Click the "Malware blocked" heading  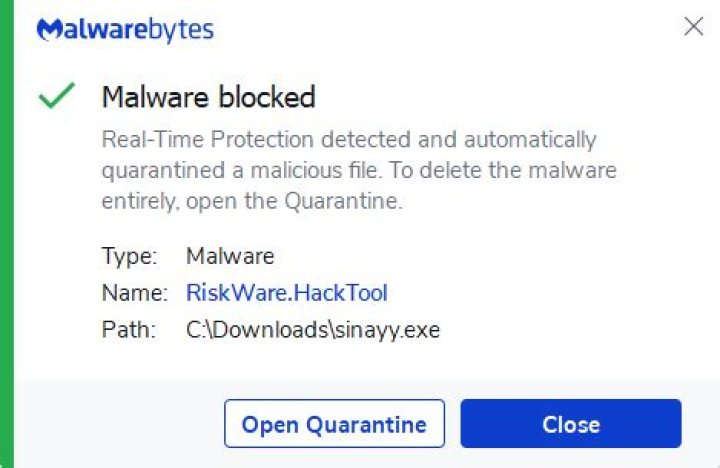[x=208, y=97]
